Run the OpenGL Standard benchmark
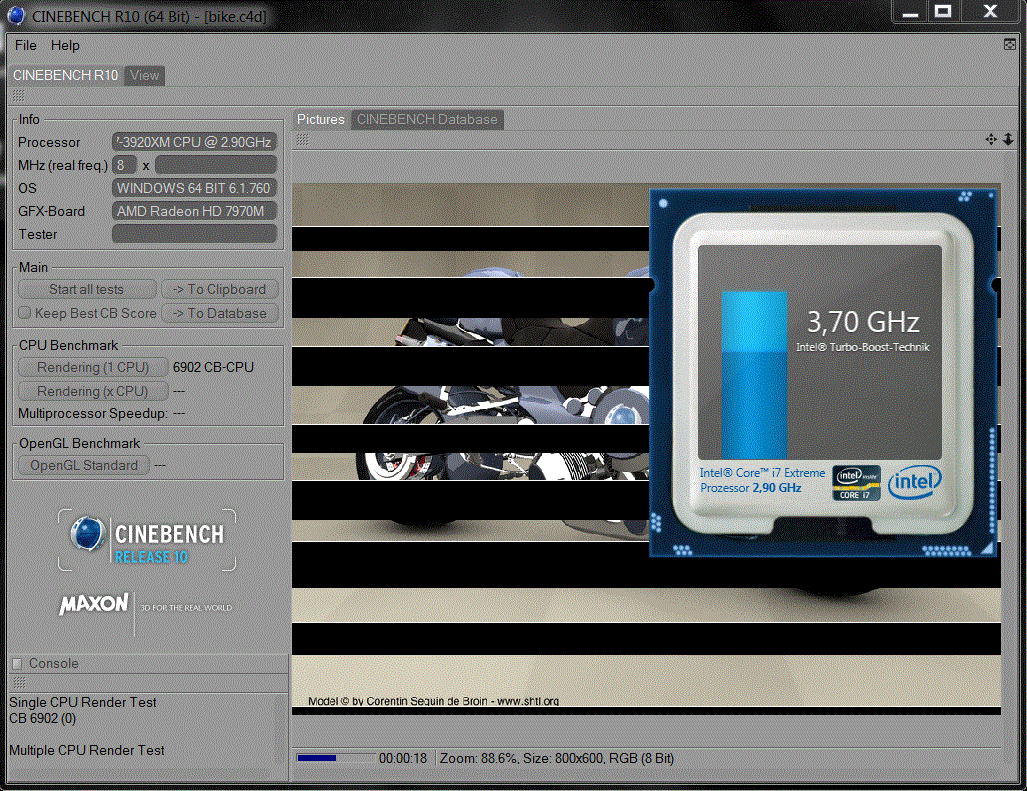This screenshot has height=791, width=1027. coord(84,466)
